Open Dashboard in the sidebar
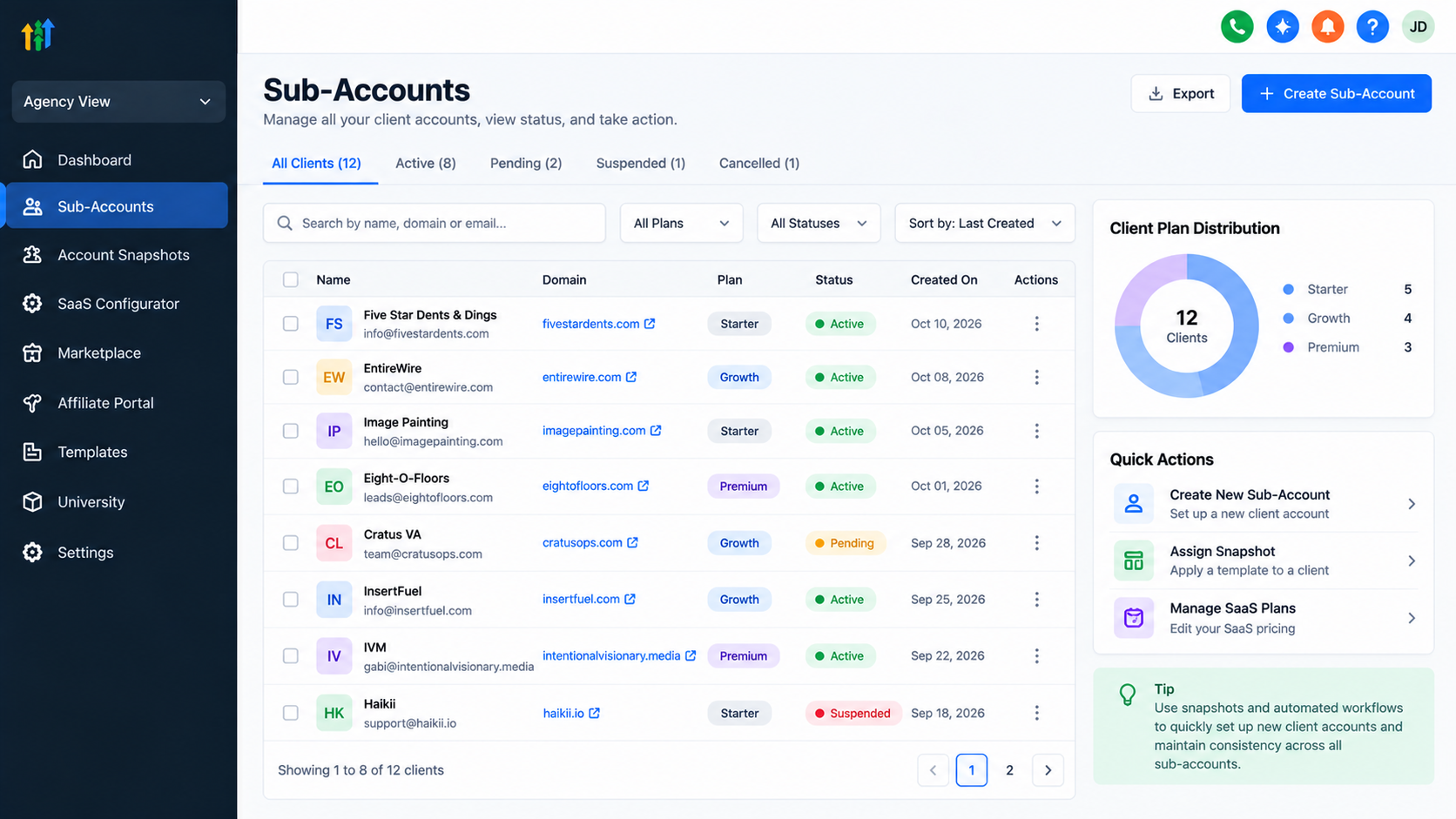Viewport: 1456px width, 819px height. 117,160
